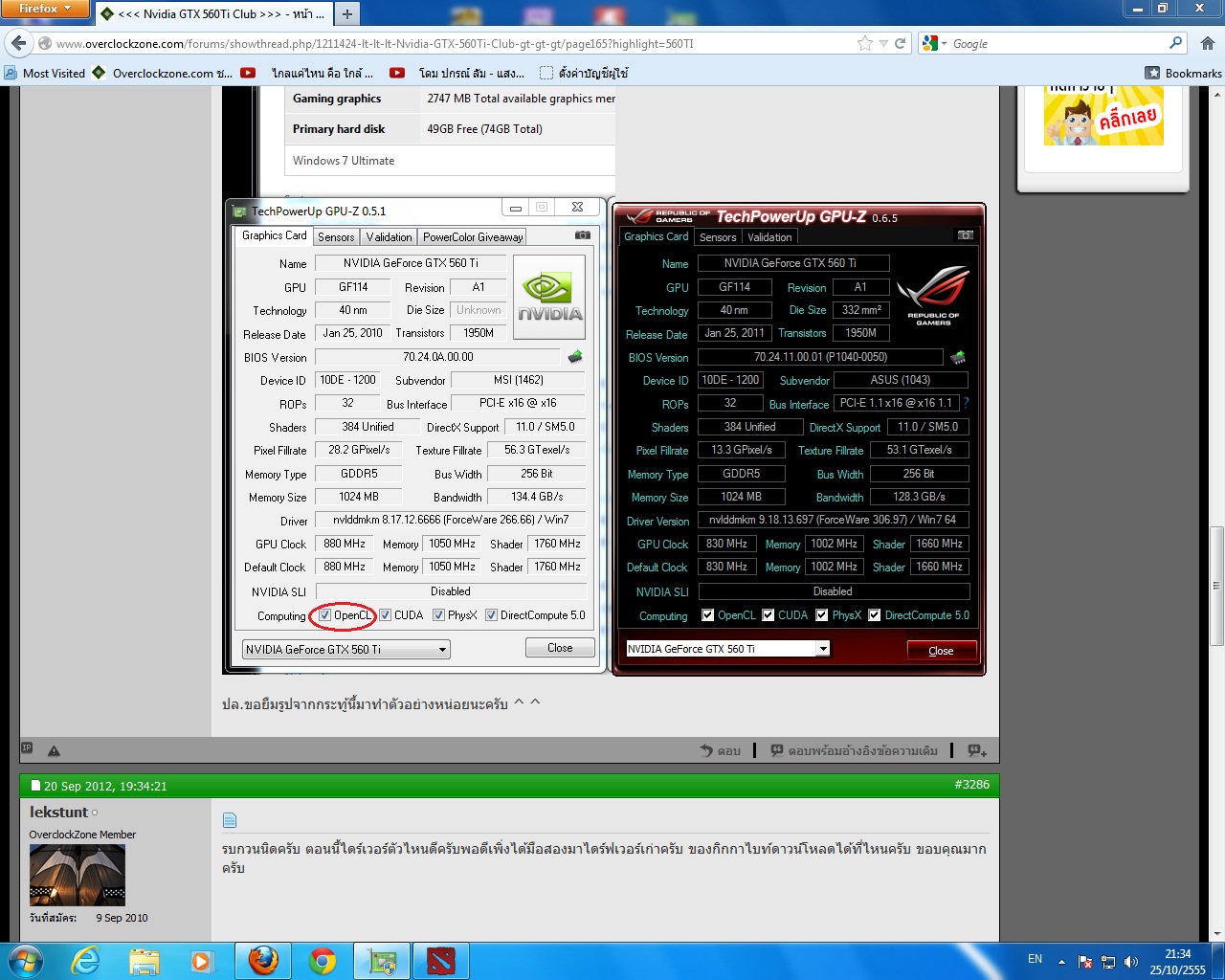Open the Firefox home page icon
Image resolution: width=1225 pixels, height=980 pixels.
(1207, 43)
